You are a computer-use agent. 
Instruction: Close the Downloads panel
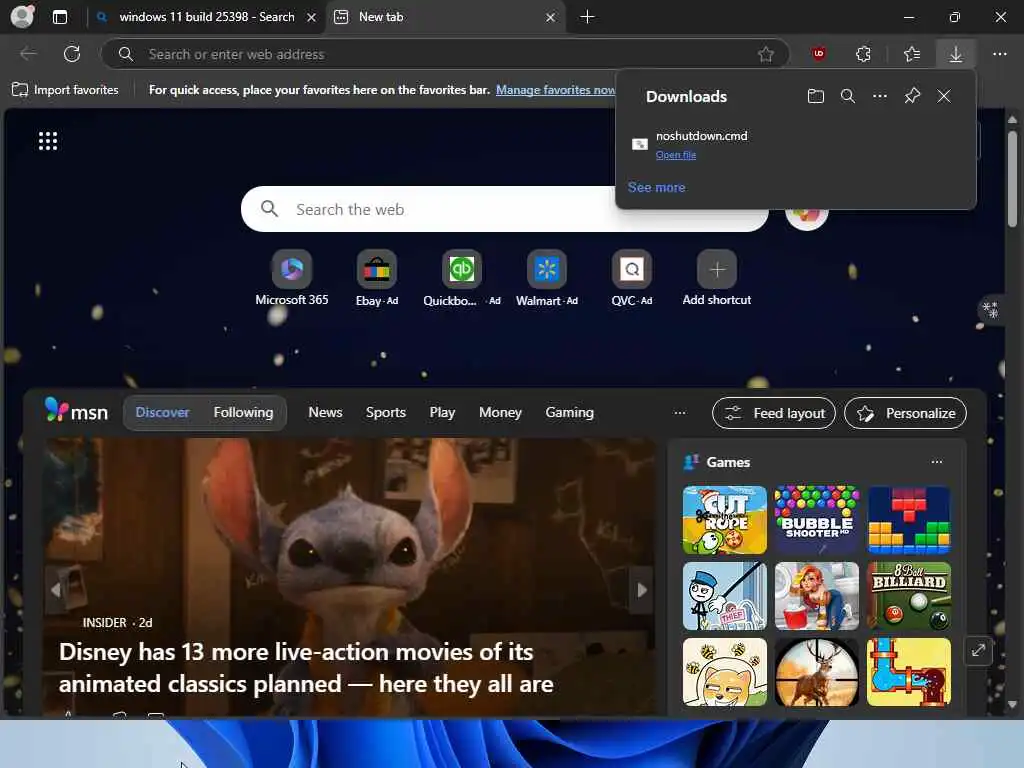[x=944, y=97]
